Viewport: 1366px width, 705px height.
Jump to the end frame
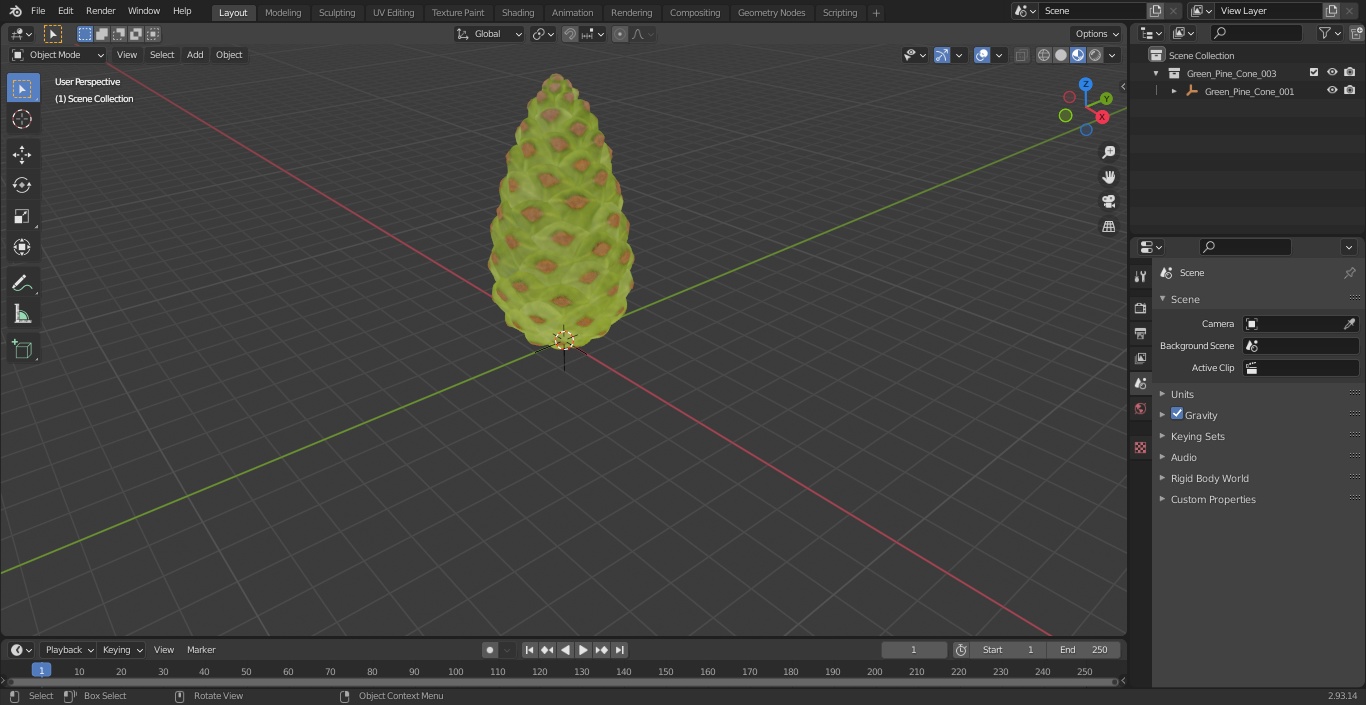coord(619,650)
